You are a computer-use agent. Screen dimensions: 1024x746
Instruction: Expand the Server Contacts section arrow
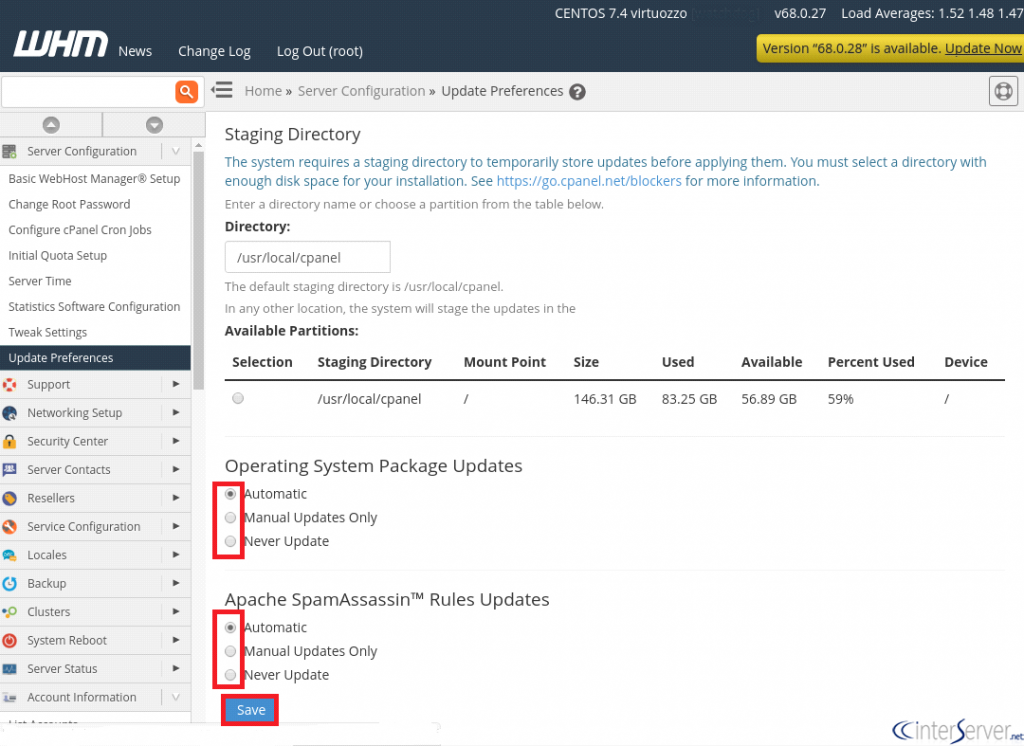176,469
